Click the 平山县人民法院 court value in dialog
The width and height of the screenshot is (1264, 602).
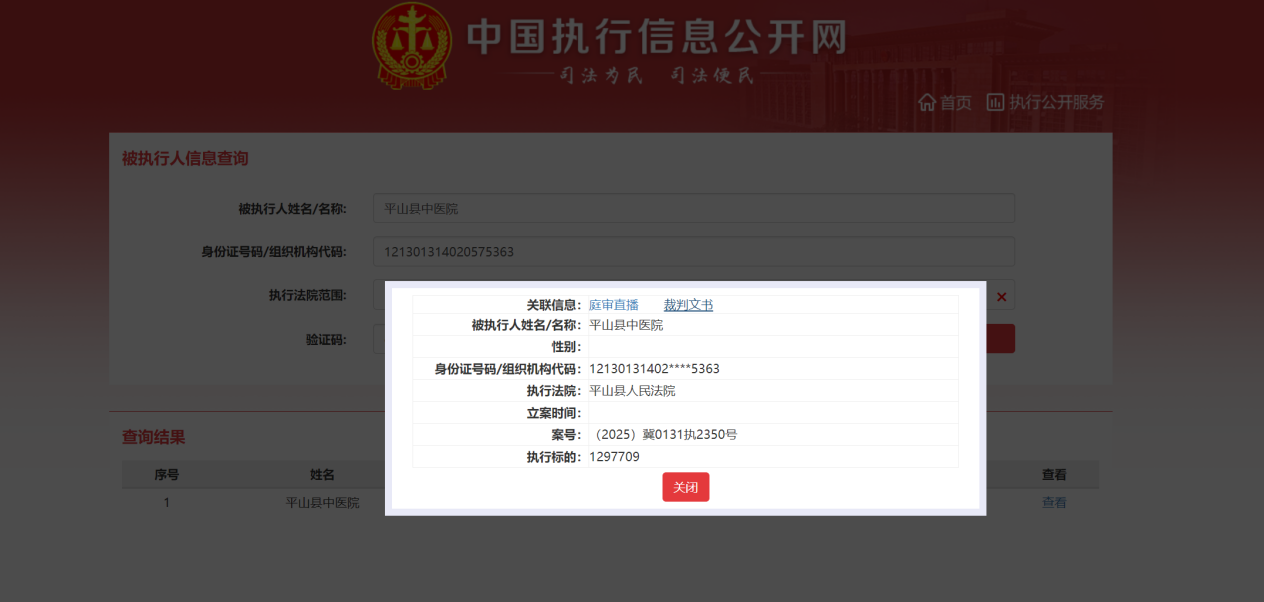click(x=632, y=391)
